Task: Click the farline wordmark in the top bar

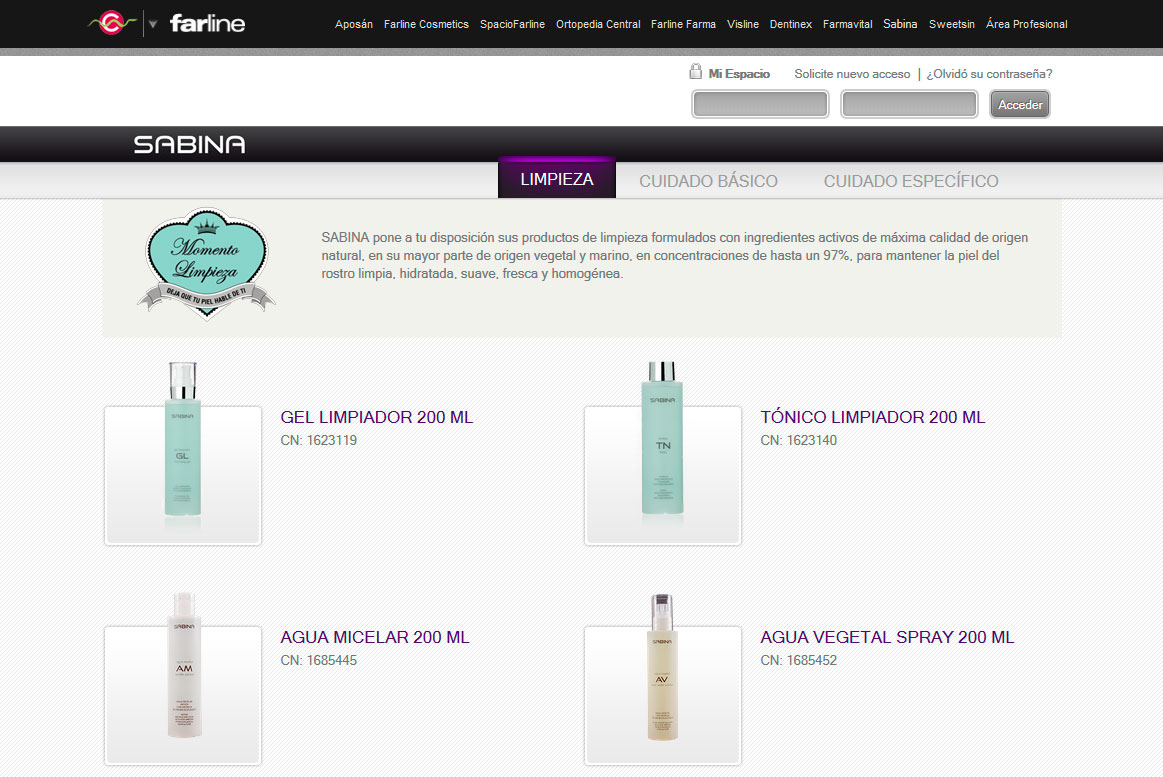Action: [210, 22]
